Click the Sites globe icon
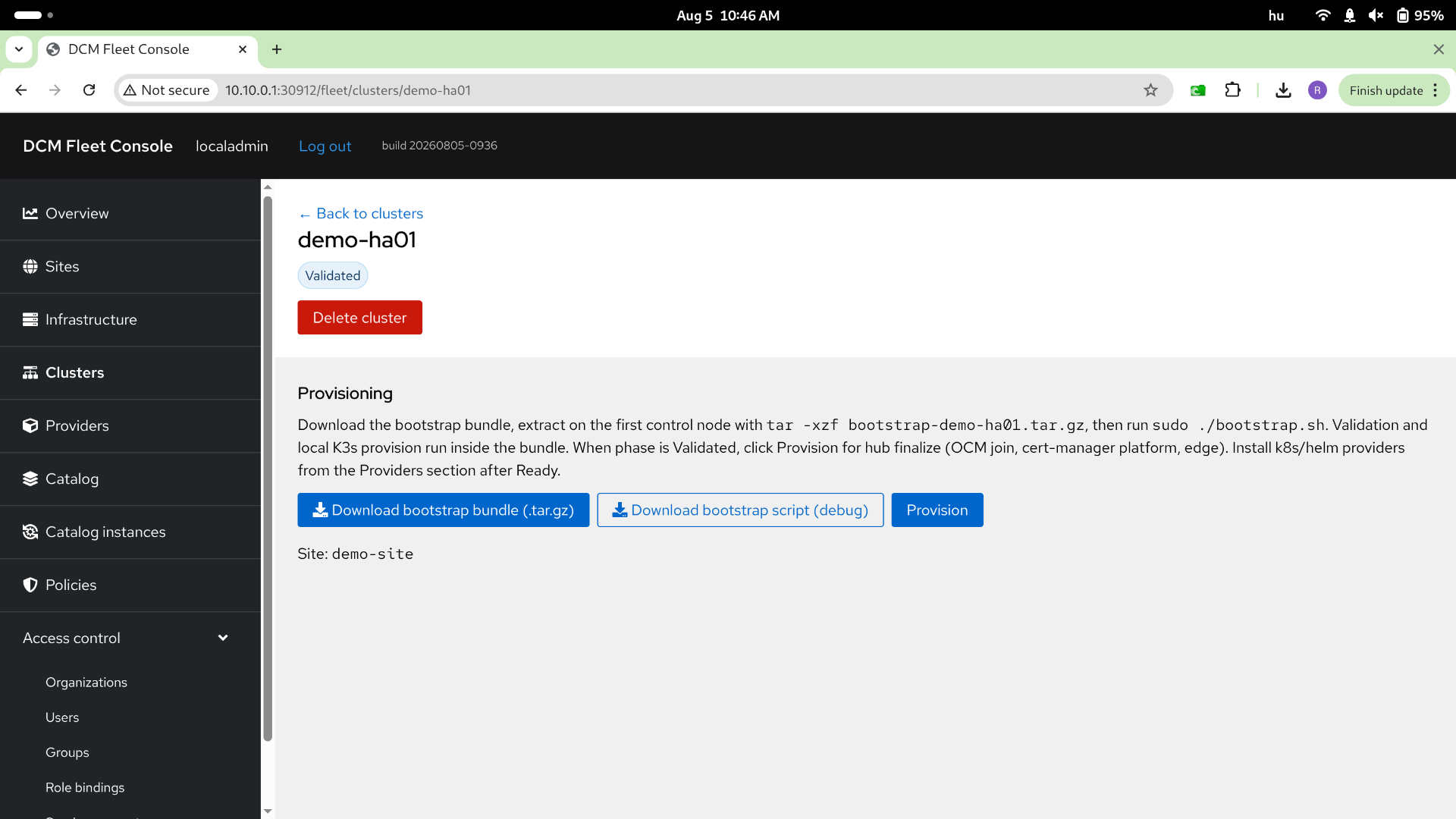Screen dimensions: 1456x819 click(30, 266)
